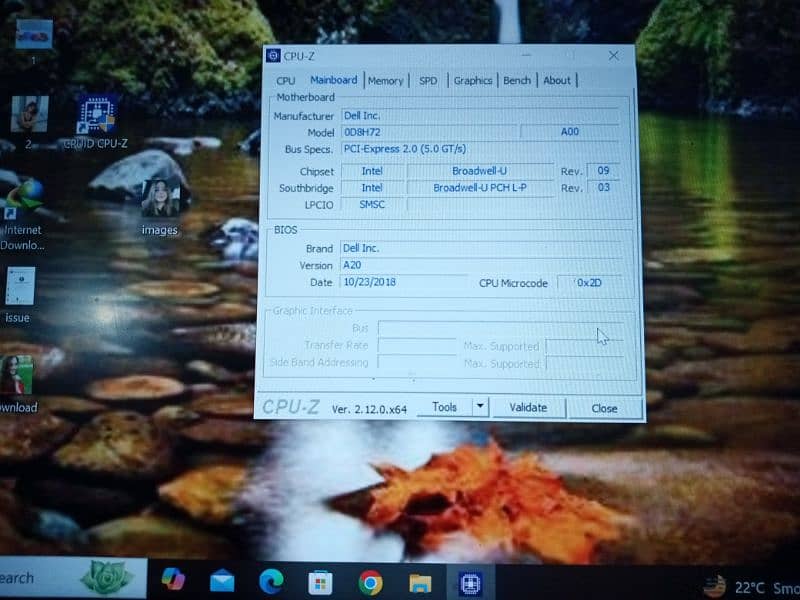Open the 'issue' file on the desktop

(19, 288)
